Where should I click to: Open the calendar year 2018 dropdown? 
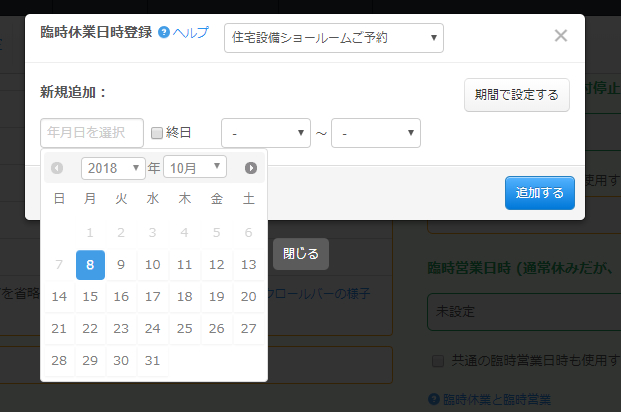pos(113,167)
